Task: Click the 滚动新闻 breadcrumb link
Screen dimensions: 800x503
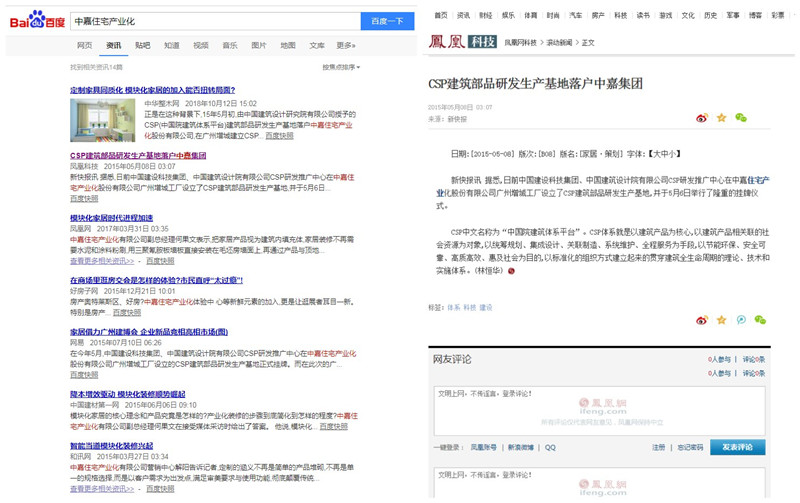Action: coord(559,43)
